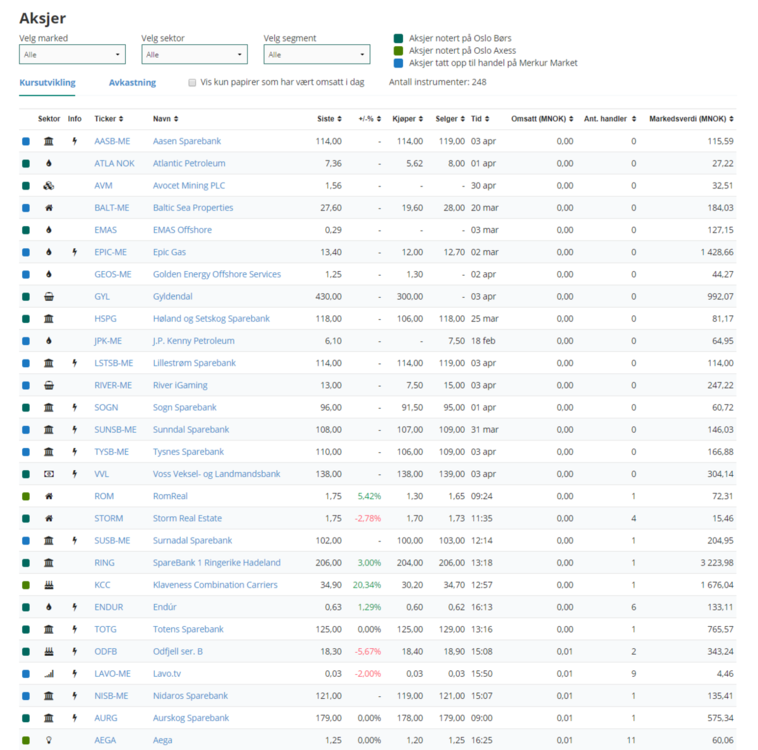Viewport: 758px width, 750px height.
Task: Click lightning info icon for LSTSB-ME
Action: (x=74, y=363)
